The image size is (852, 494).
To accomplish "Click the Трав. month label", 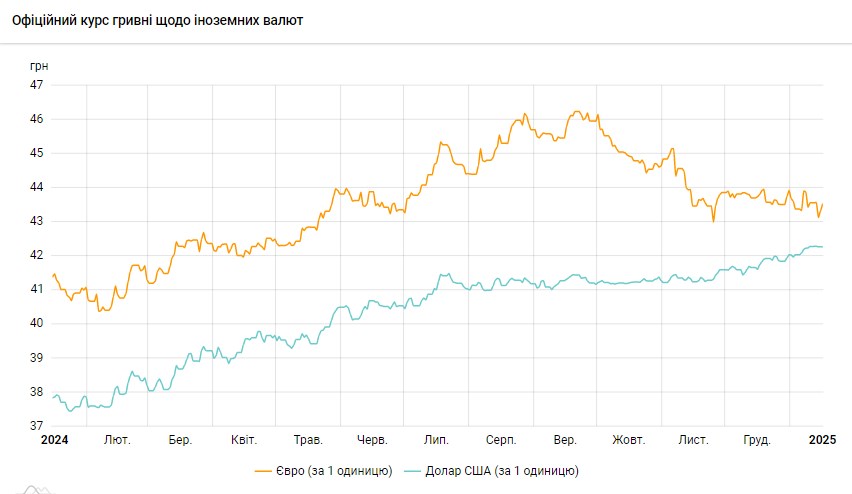I will [x=308, y=440].
